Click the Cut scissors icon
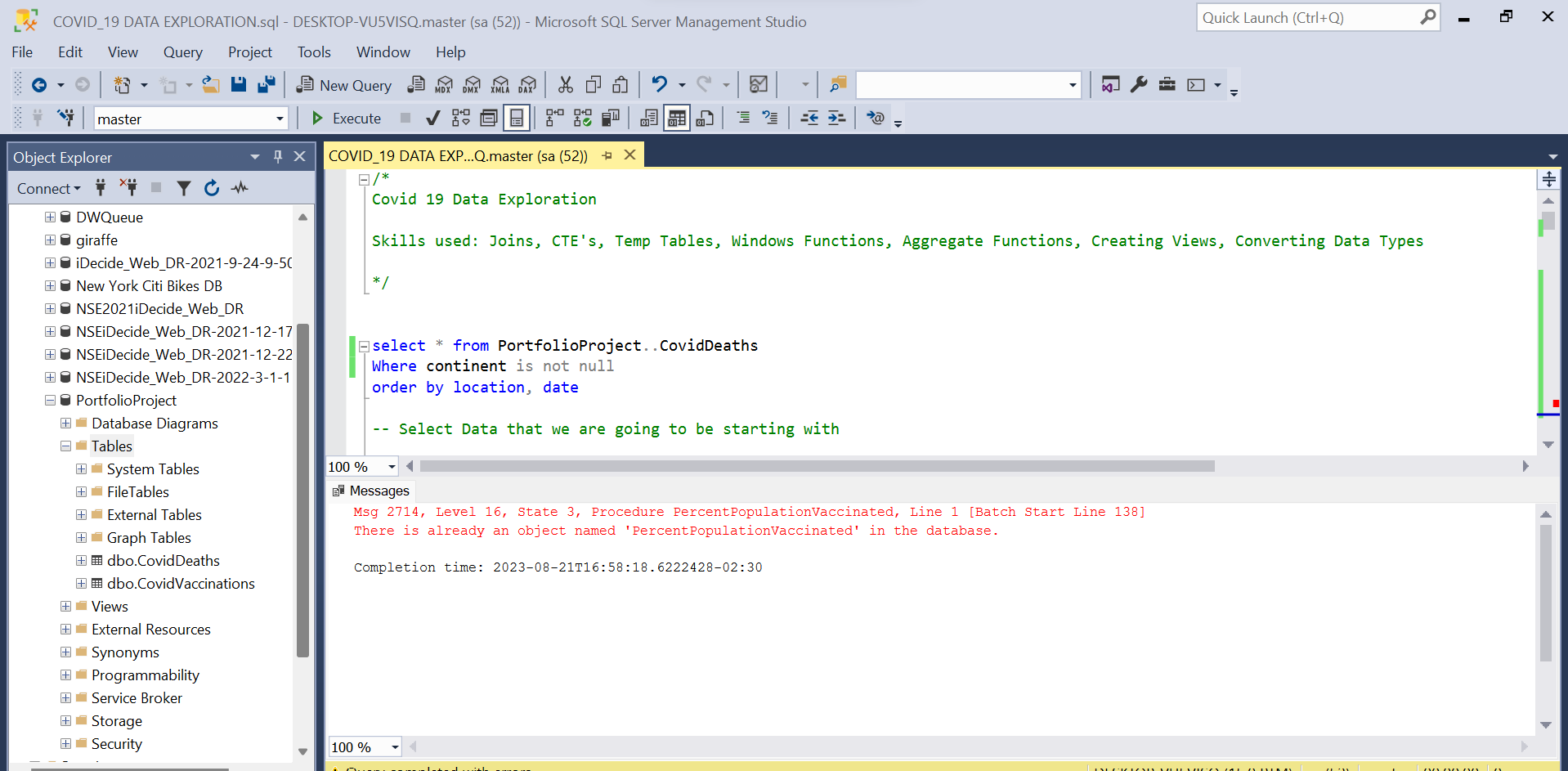 pyautogui.click(x=565, y=85)
